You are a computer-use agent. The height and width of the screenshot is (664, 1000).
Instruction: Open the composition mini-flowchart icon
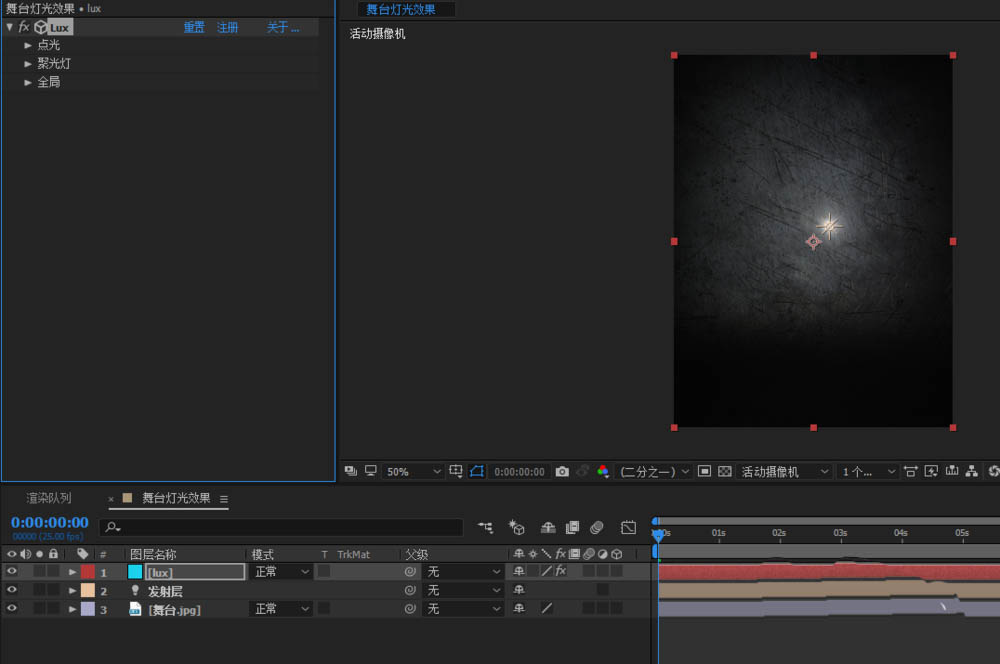[485, 527]
